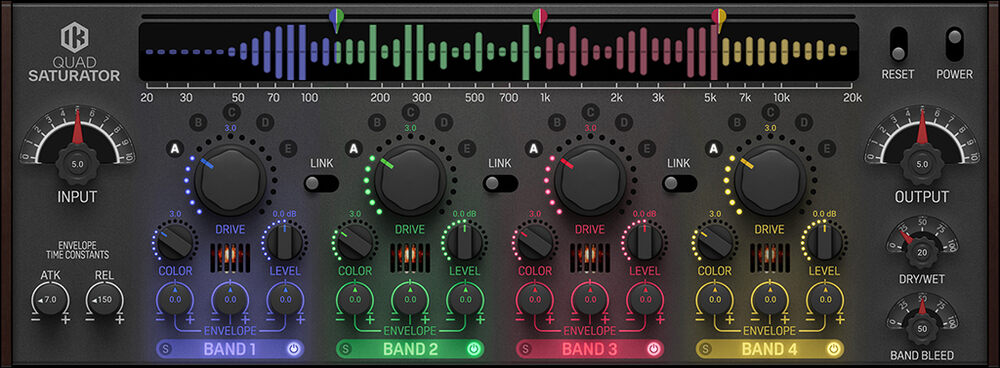Click the DRY/WET knob

click(x=922, y=252)
